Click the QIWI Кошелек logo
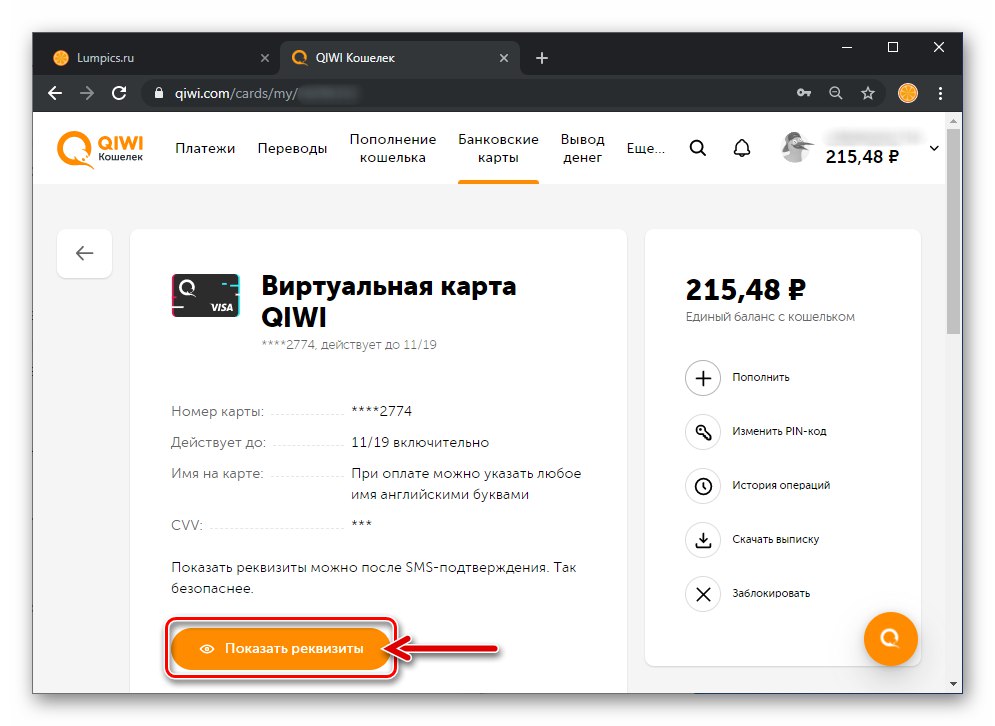995x726 pixels. tap(100, 149)
